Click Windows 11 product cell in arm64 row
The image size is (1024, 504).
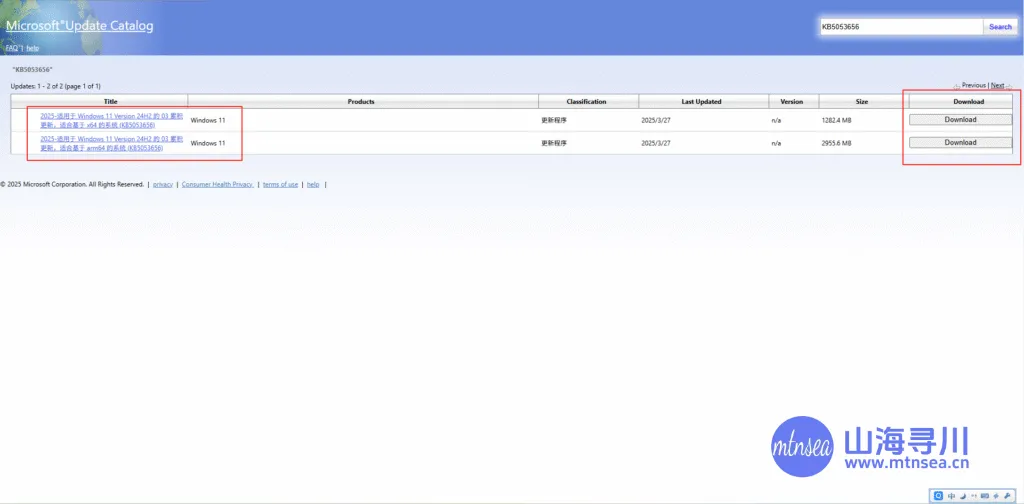coord(208,143)
